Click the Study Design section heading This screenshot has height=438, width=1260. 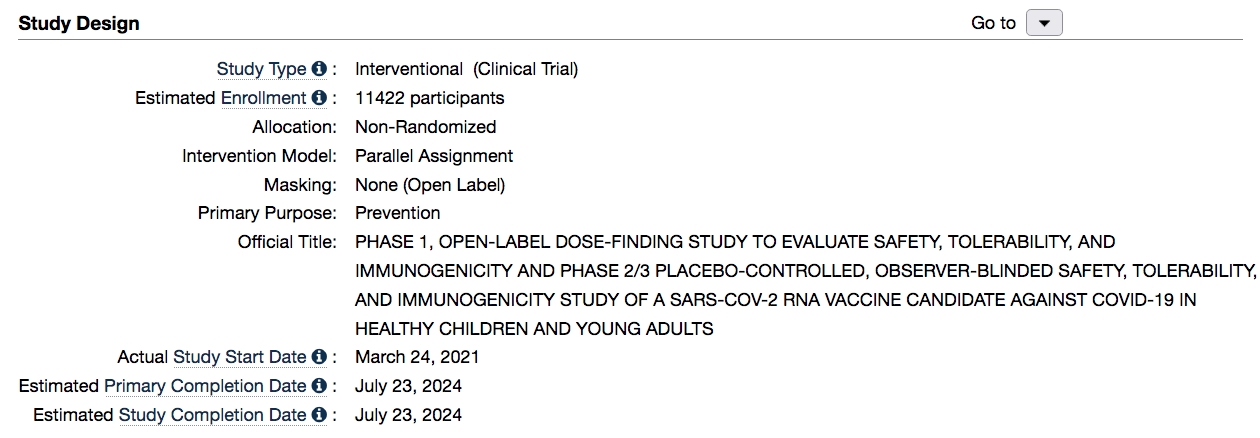pos(79,23)
